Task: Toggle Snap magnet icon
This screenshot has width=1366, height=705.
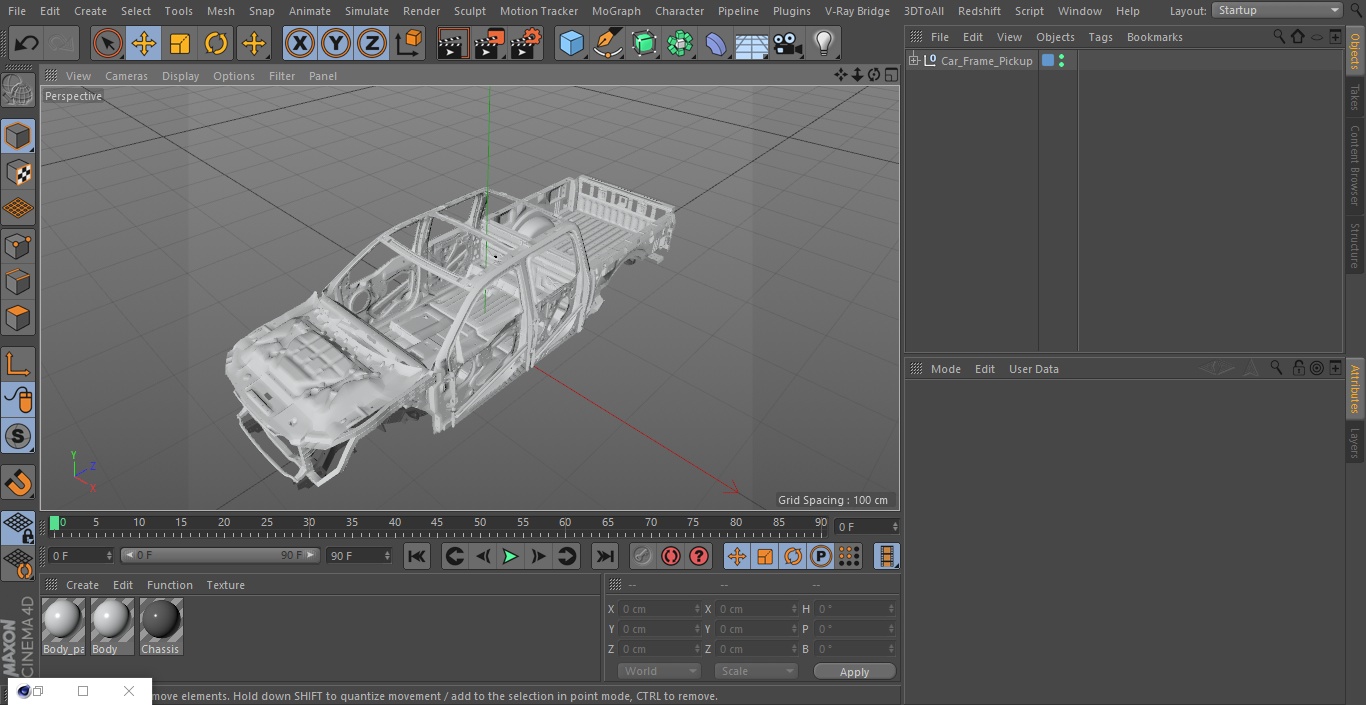Action: pyautogui.click(x=18, y=483)
